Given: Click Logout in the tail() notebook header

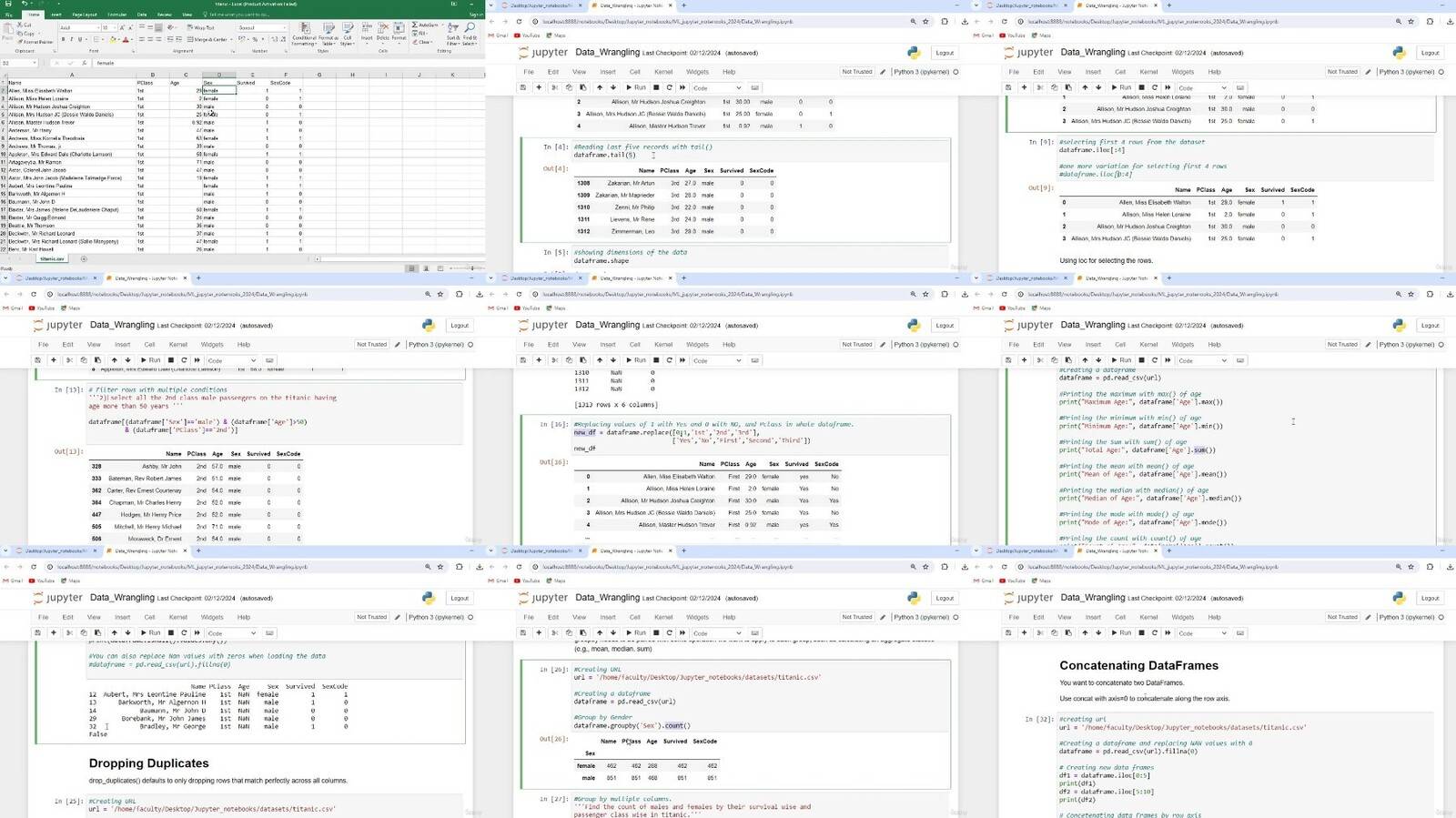Looking at the screenshot, I should pyautogui.click(x=945, y=53).
